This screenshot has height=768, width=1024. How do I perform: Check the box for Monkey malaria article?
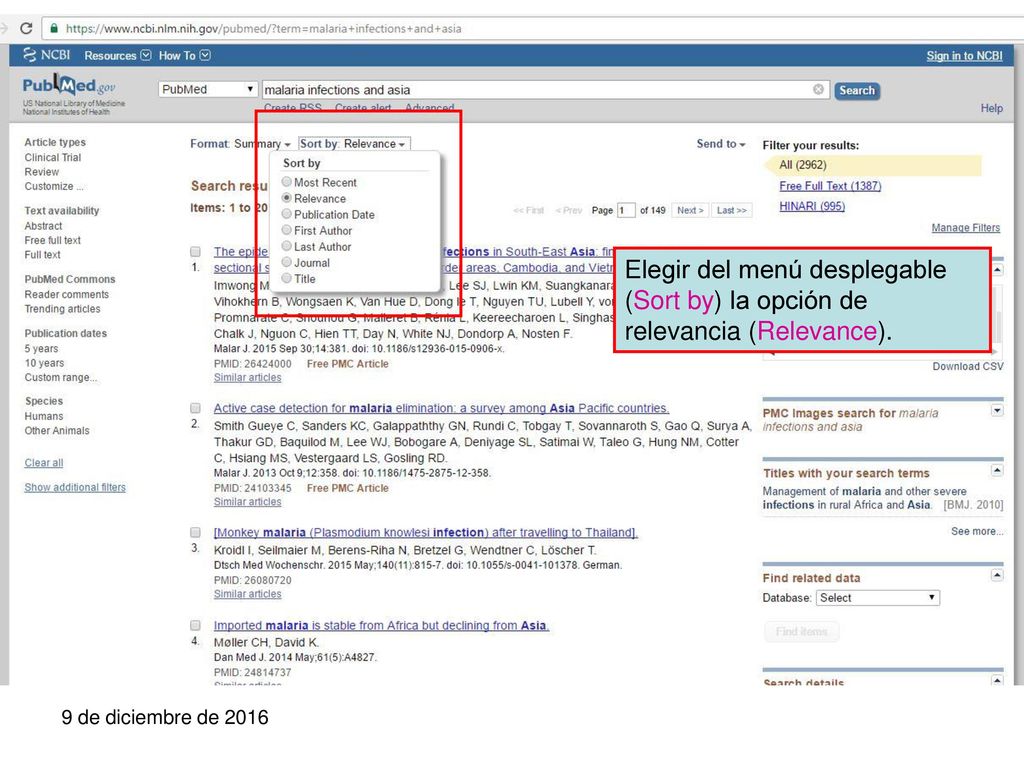coord(195,532)
